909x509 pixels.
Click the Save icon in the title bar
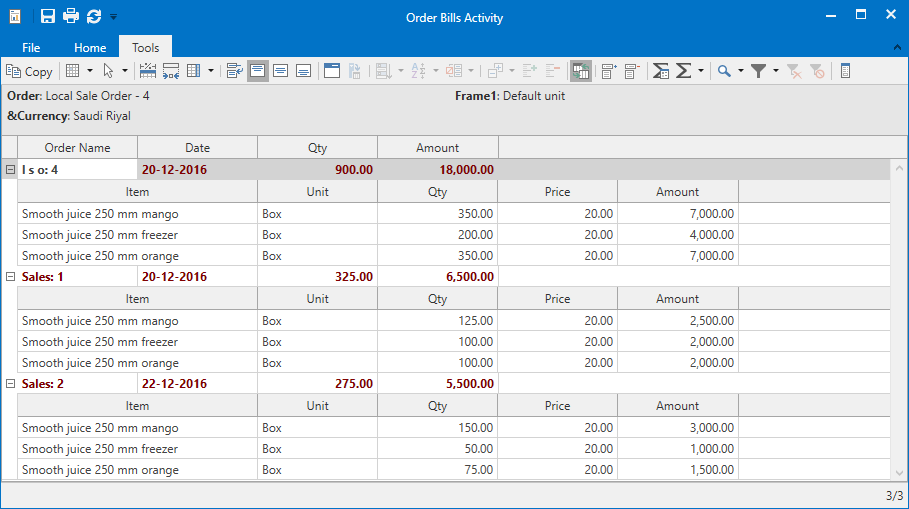[x=48, y=16]
